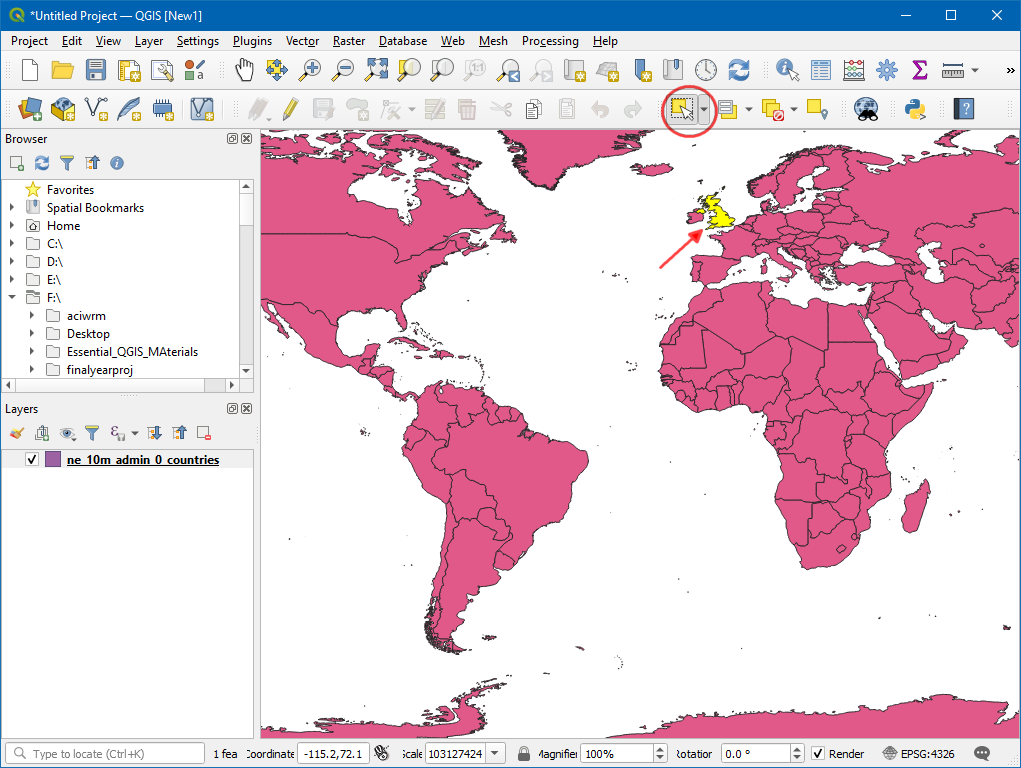Open the Processing menu

(x=549, y=41)
